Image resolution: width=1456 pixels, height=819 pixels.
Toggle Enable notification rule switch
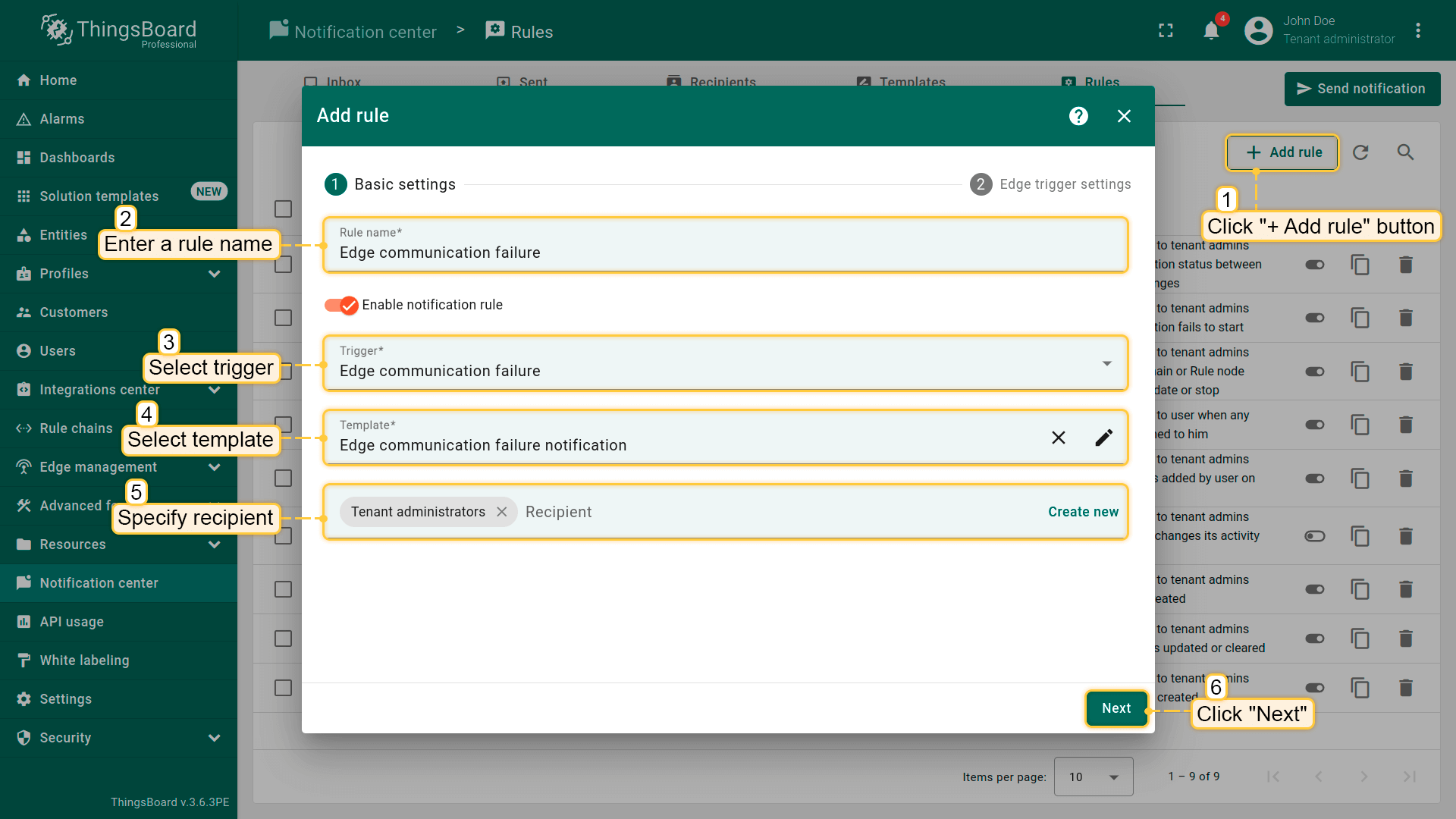tap(340, 305)
